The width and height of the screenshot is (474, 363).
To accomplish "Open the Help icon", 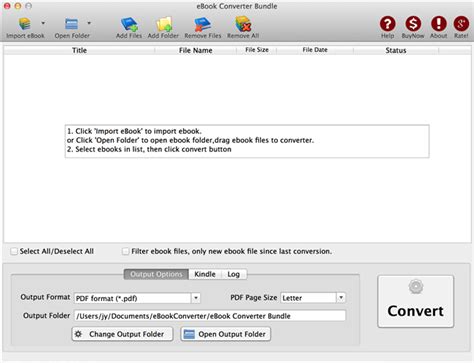I will click(388, 24).
